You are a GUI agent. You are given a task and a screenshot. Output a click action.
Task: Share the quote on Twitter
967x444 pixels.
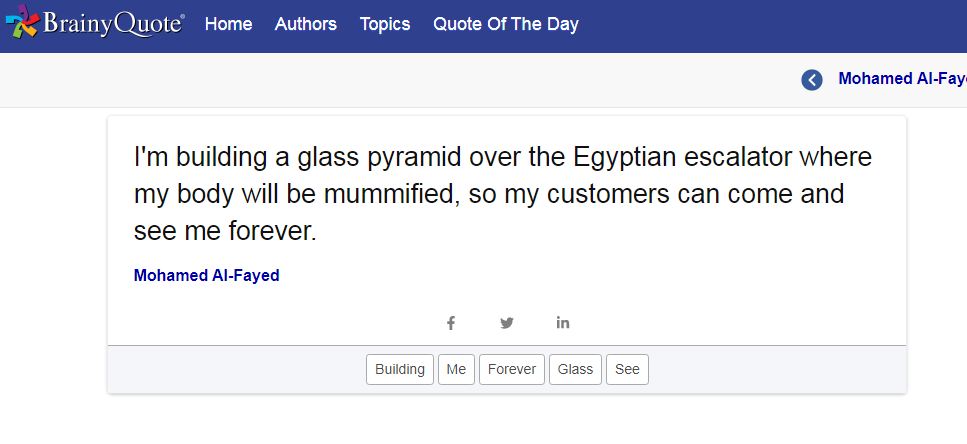(507, 323)
